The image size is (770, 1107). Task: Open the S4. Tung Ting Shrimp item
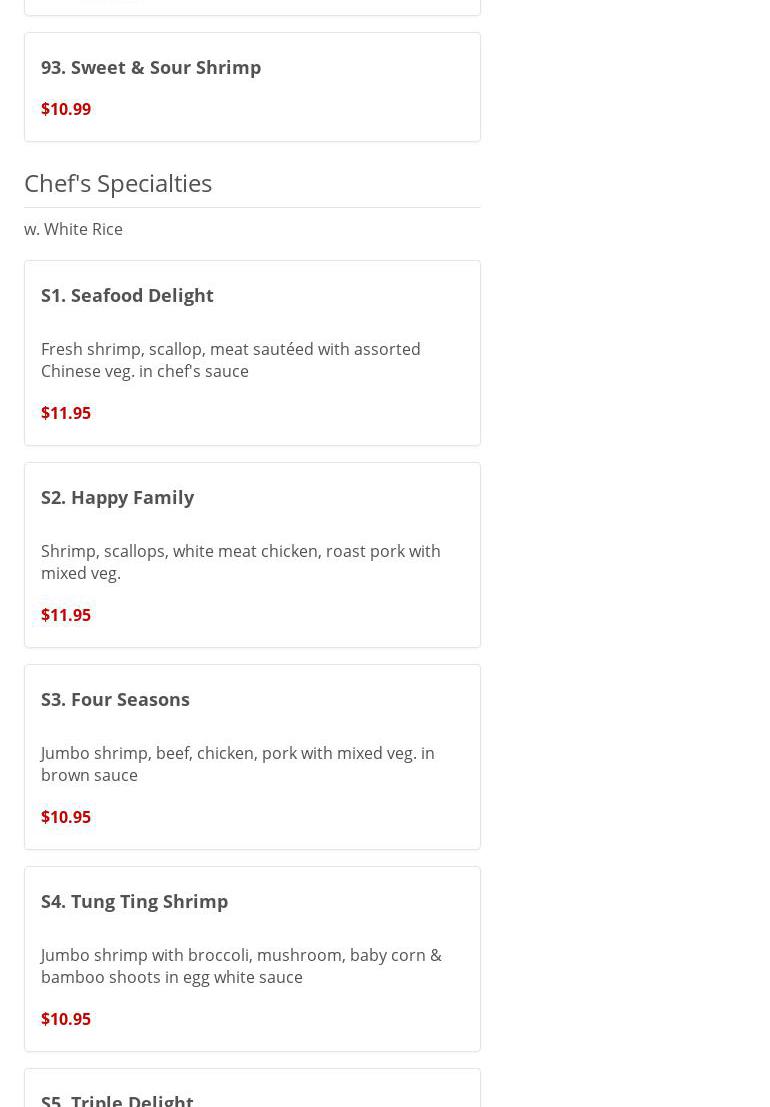click(x=134, y=901)
